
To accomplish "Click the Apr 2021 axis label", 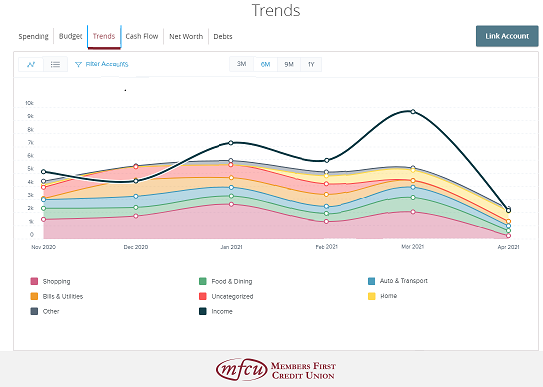I will click(x=508, y=247).
